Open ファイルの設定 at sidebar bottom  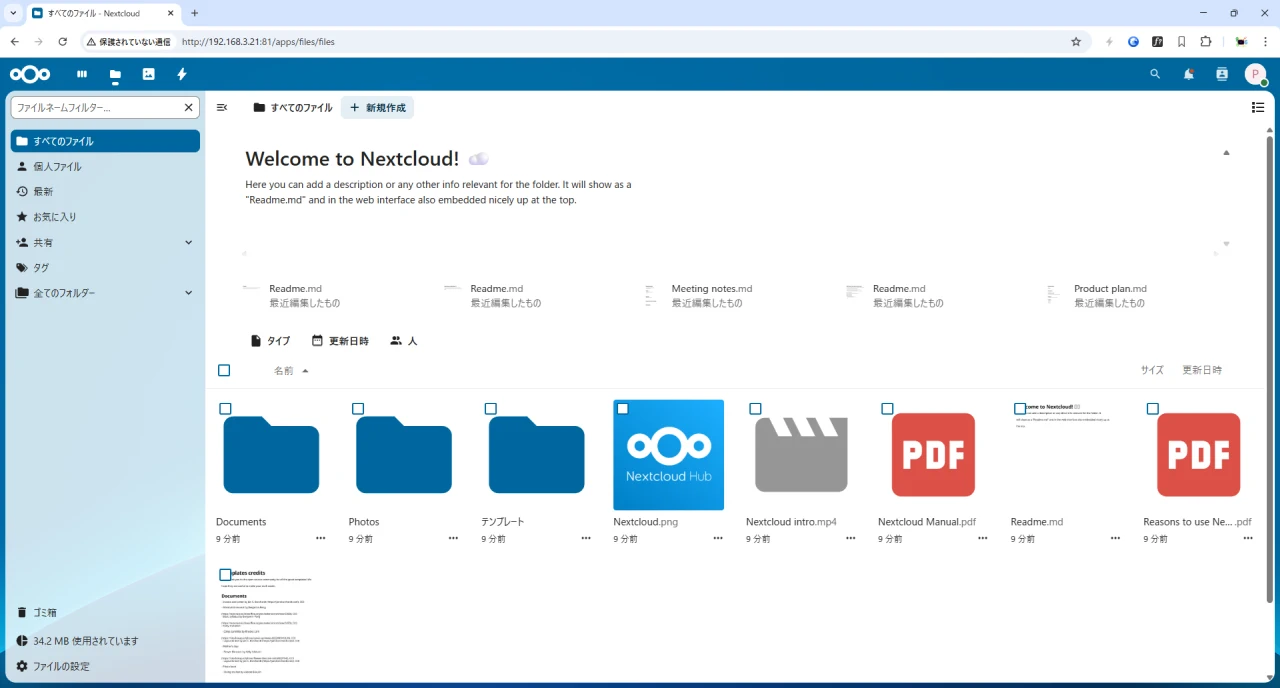click(60, 666)
